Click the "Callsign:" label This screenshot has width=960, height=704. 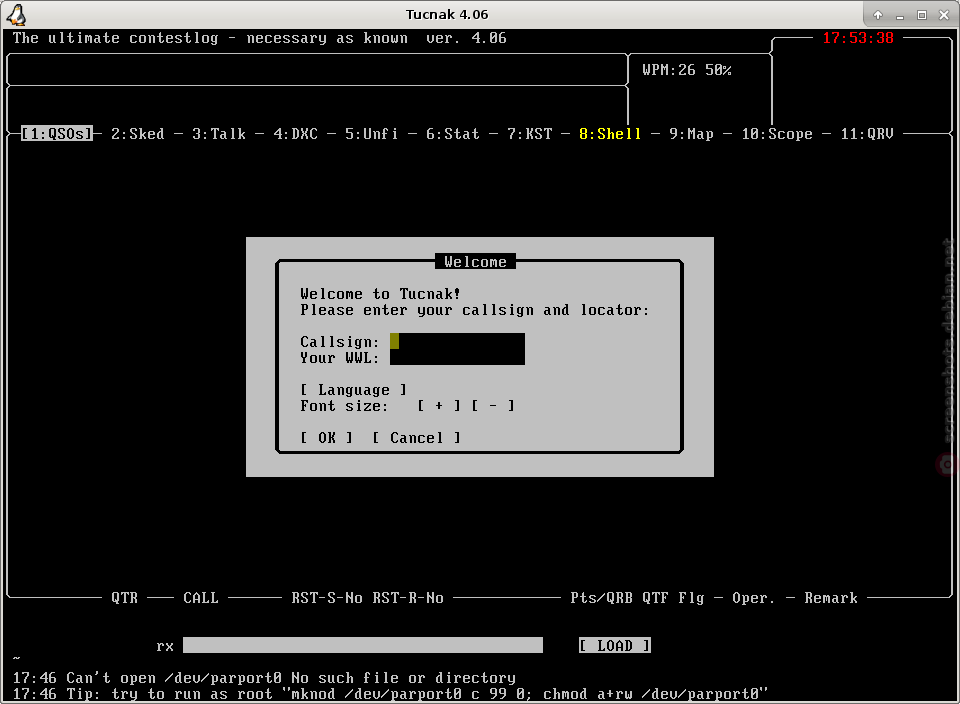[340, 341]
